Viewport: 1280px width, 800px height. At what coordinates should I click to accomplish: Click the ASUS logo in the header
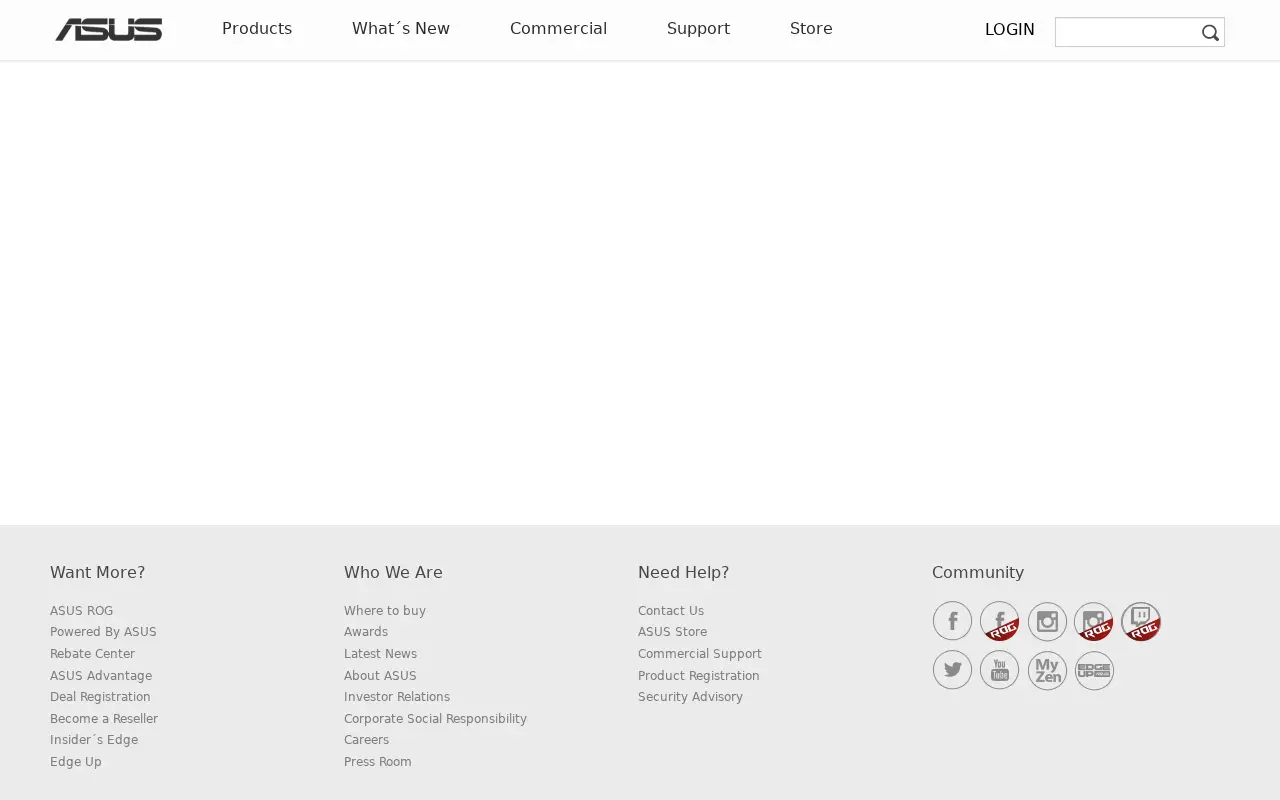pyautogui.click(x=109, y=30)
